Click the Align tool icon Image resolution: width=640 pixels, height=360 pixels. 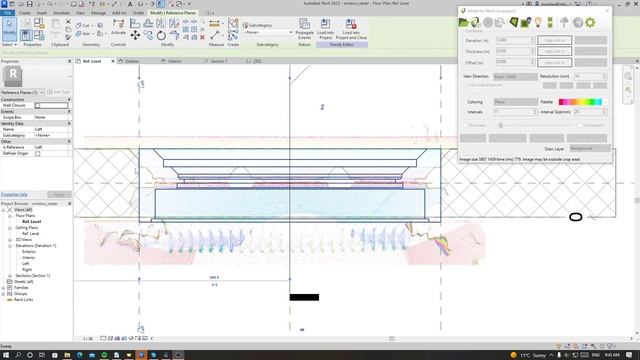[135, 23]
